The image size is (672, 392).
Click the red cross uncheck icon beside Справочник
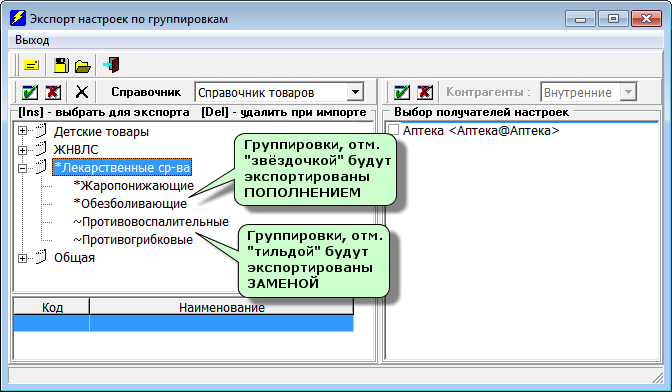[x=53, y=92]
